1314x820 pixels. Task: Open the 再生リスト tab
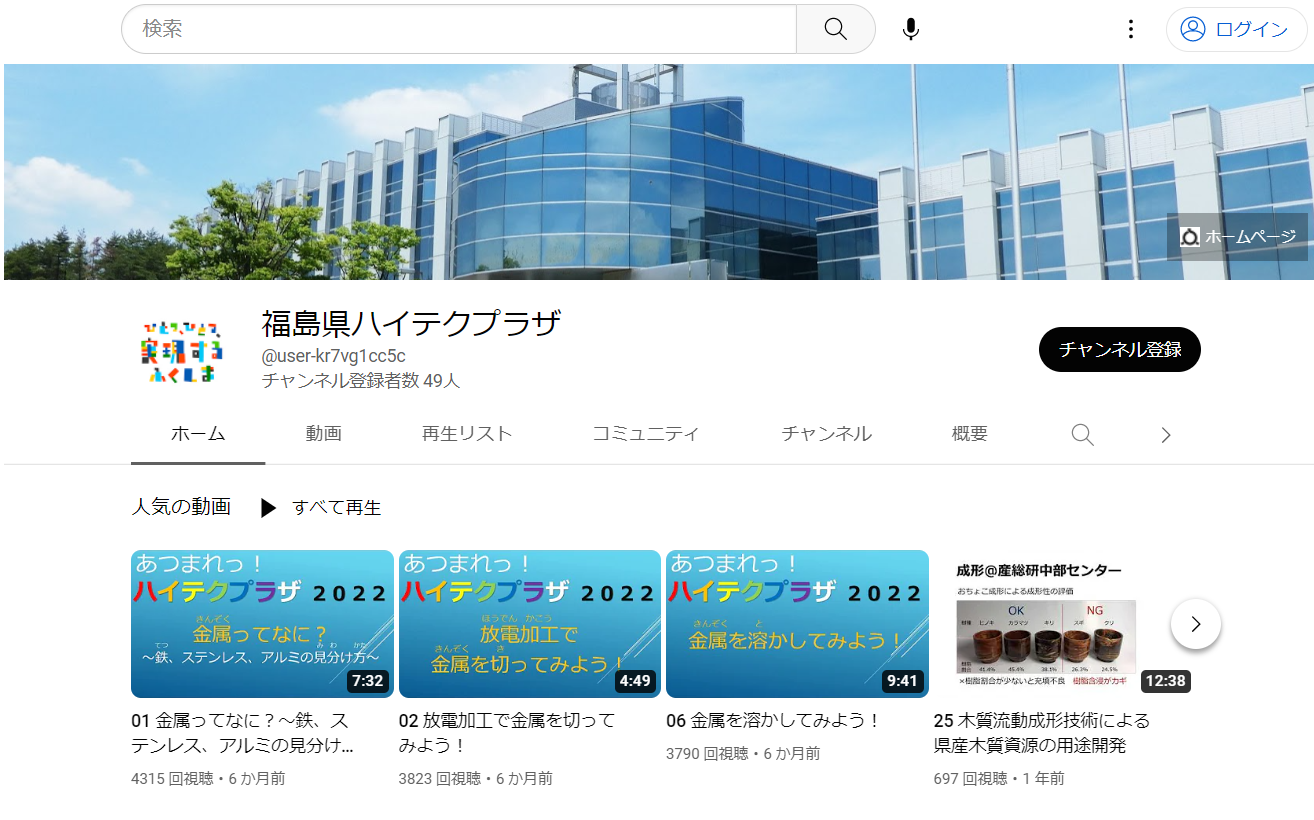coord(467,434)
